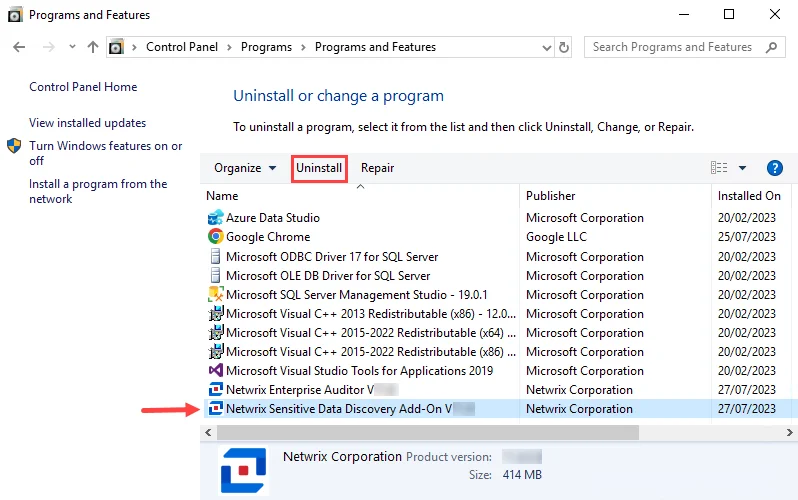
Task: Click the horizontal scrollbar thumb
Action: point(428,432)
